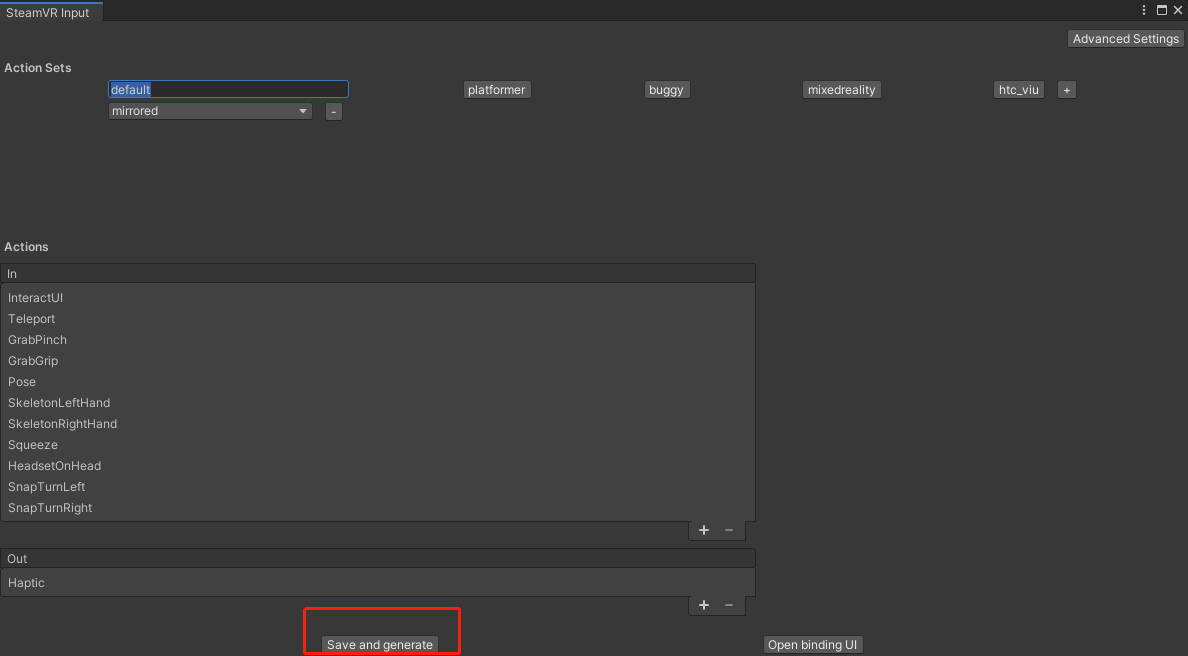Maximize the SteamVR Input window
1188x656 pixels.
click(1161, 10)
